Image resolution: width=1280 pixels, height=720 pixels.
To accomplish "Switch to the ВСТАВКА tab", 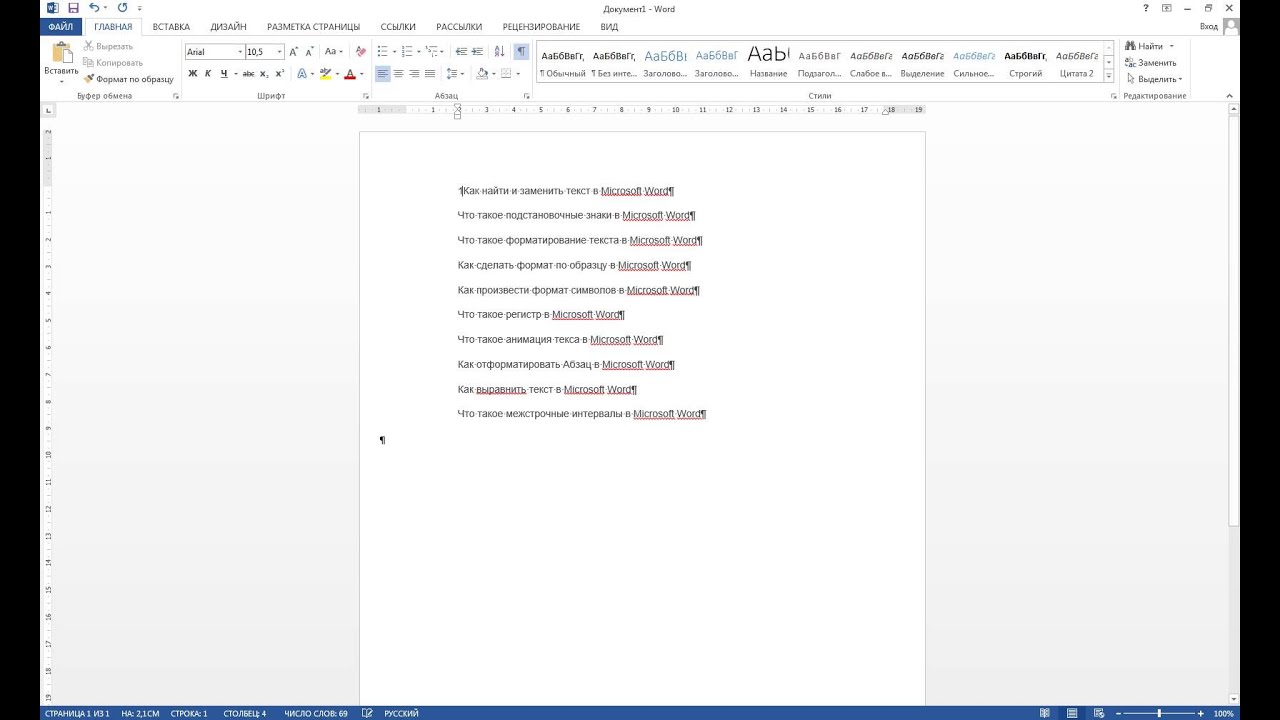I will coord(171,27).
